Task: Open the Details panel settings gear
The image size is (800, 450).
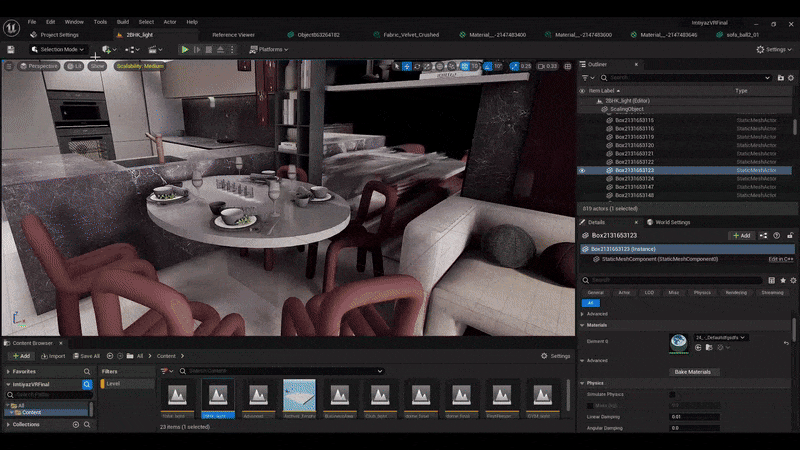Action: [791, 280]
